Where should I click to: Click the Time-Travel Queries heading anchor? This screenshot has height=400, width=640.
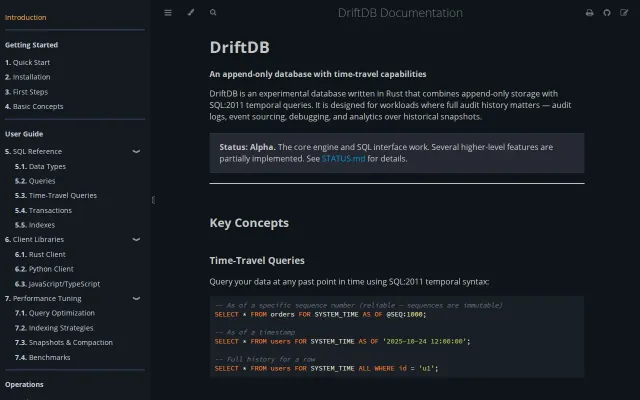pos(257,260)
